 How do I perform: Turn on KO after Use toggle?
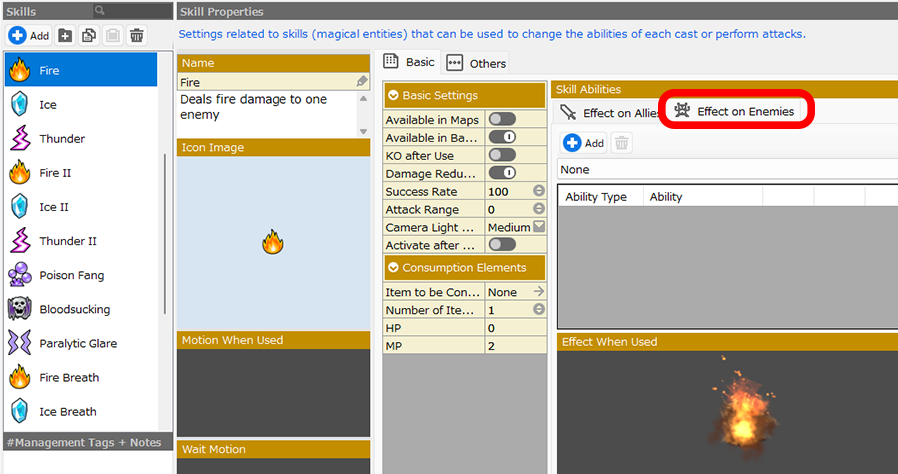point(502,155)
